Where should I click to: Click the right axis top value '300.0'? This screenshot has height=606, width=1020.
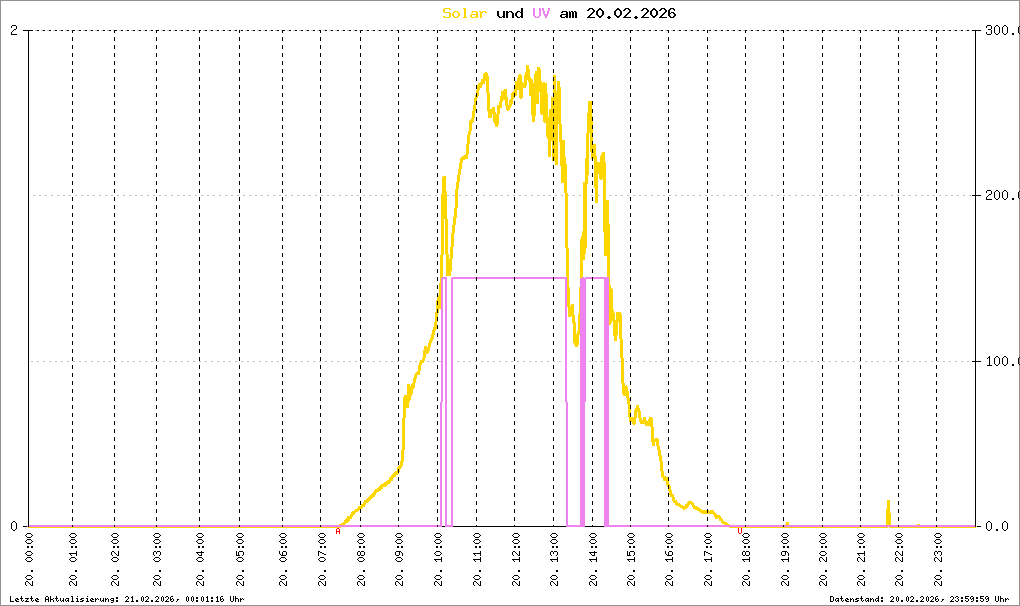1002,31
